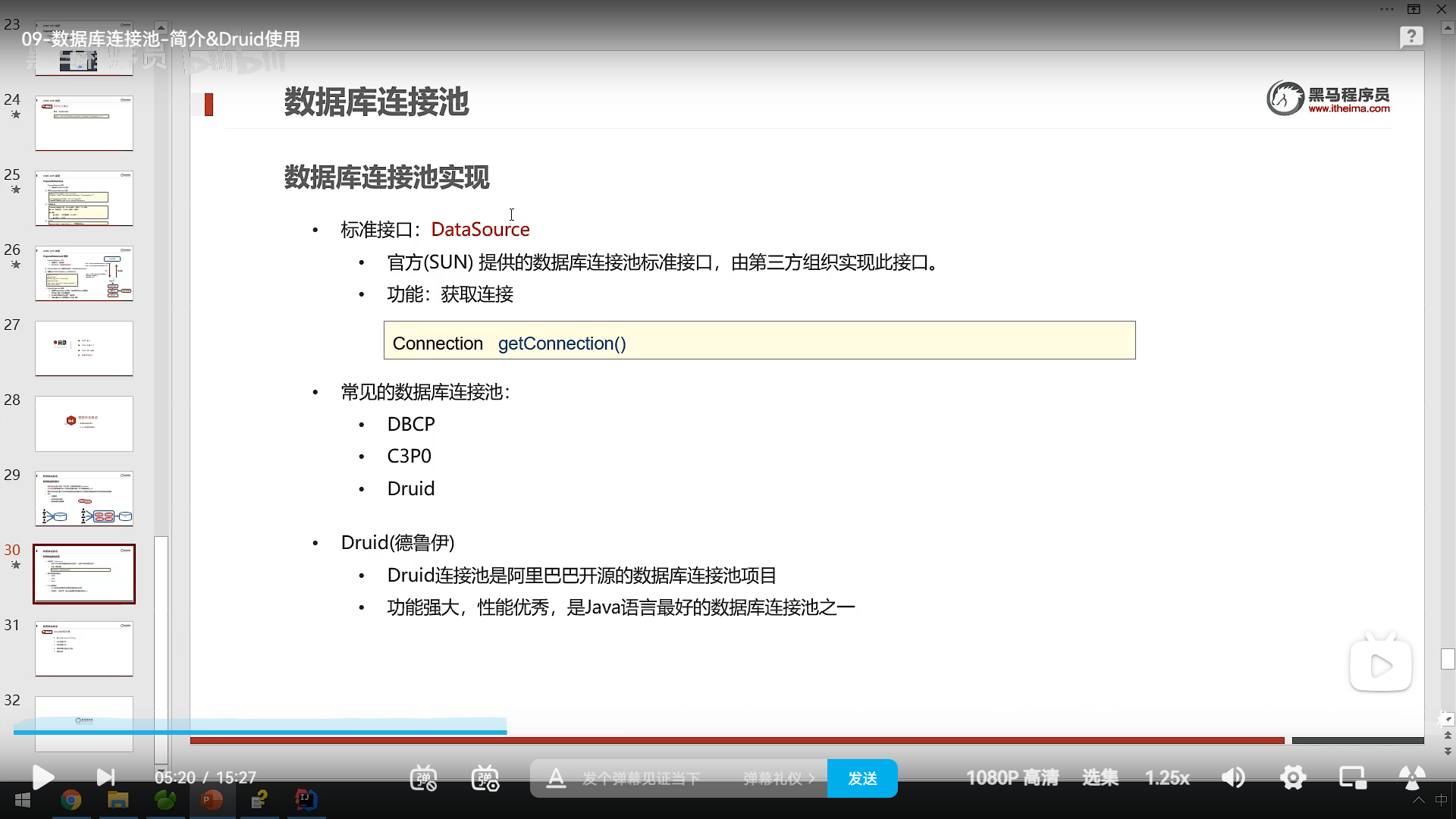Open IntelliJ IDEA from the taskbar

306,800
